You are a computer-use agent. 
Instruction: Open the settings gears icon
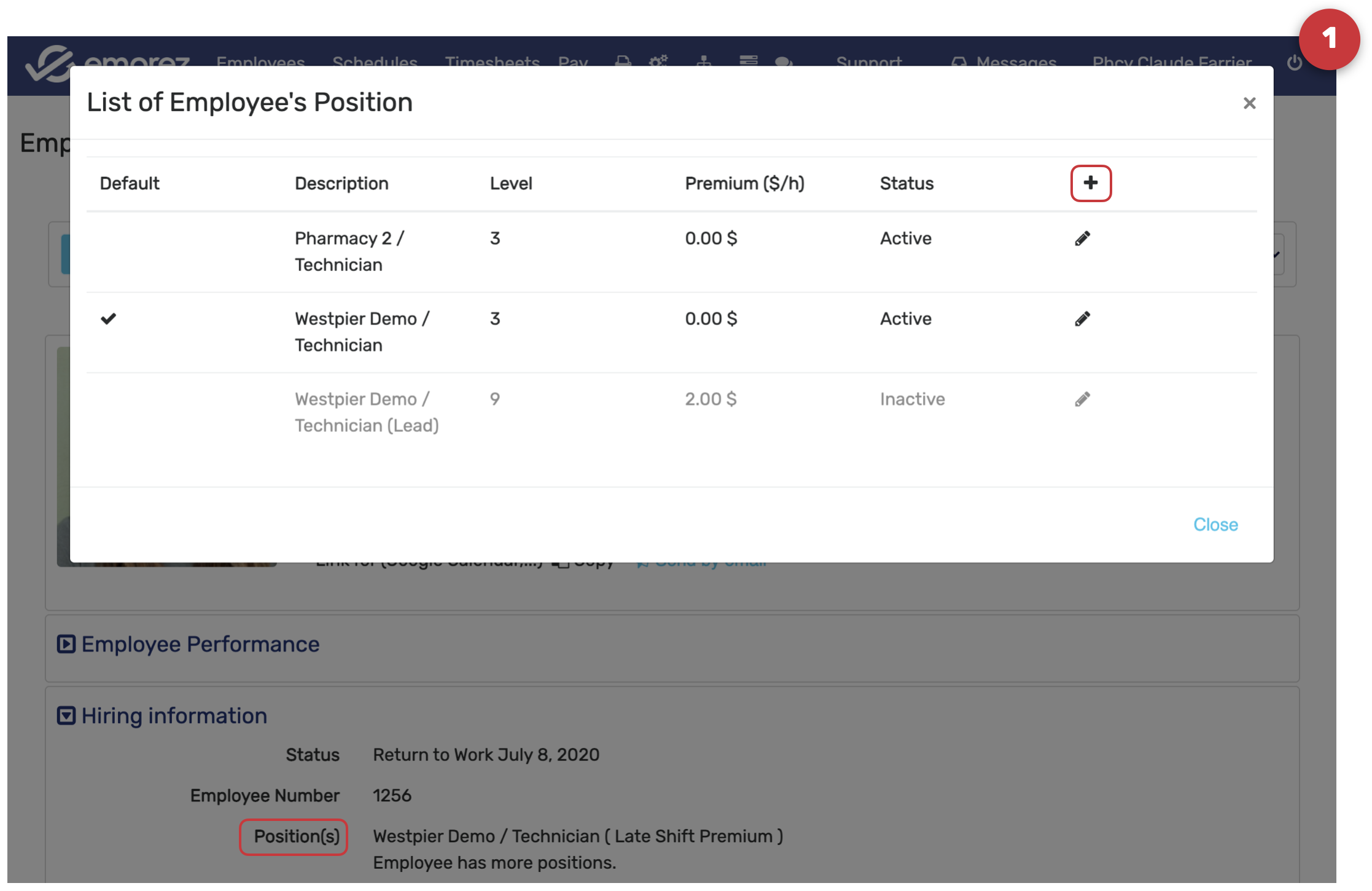(x=659, y=61)
